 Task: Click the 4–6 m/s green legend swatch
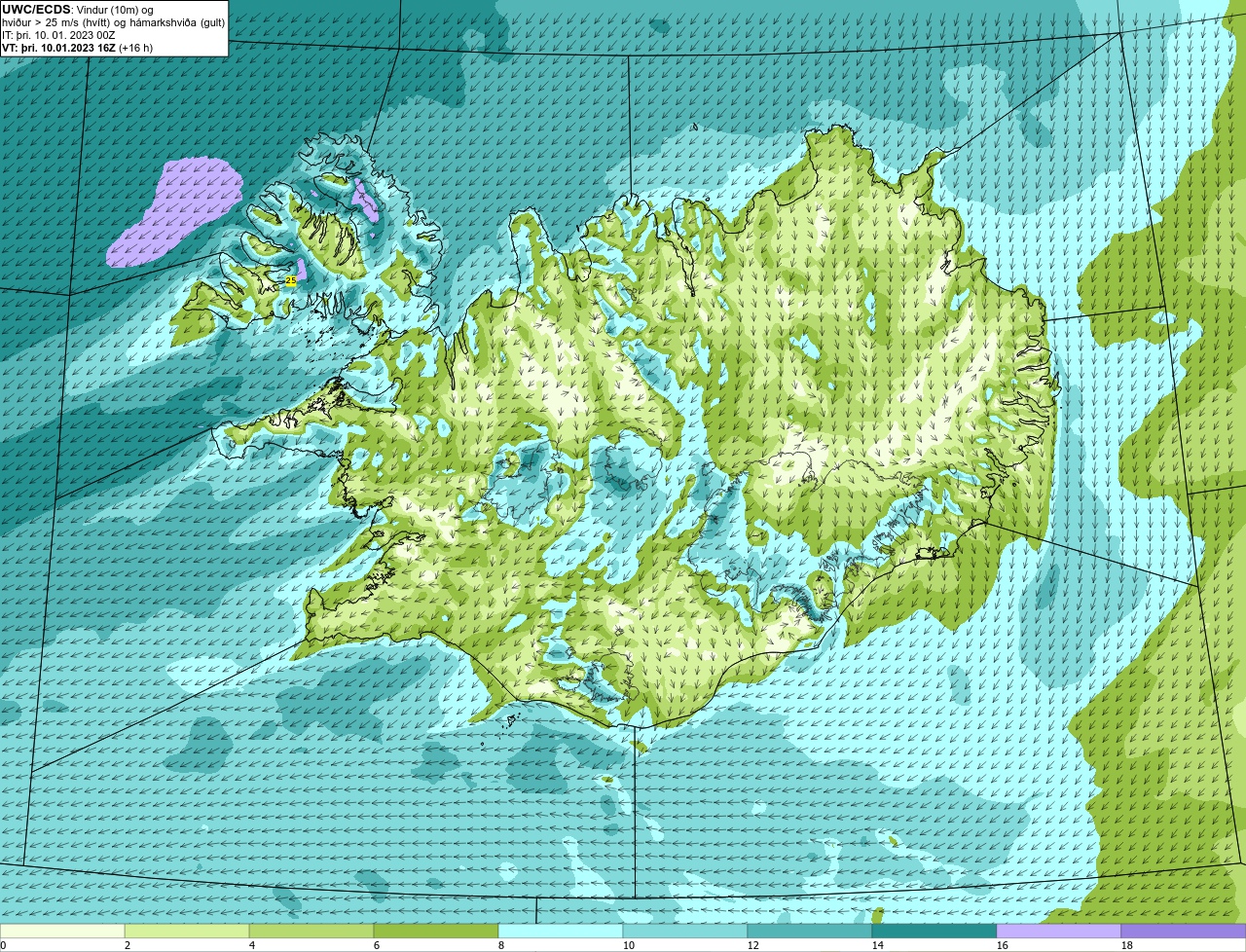tap(311, 931)
